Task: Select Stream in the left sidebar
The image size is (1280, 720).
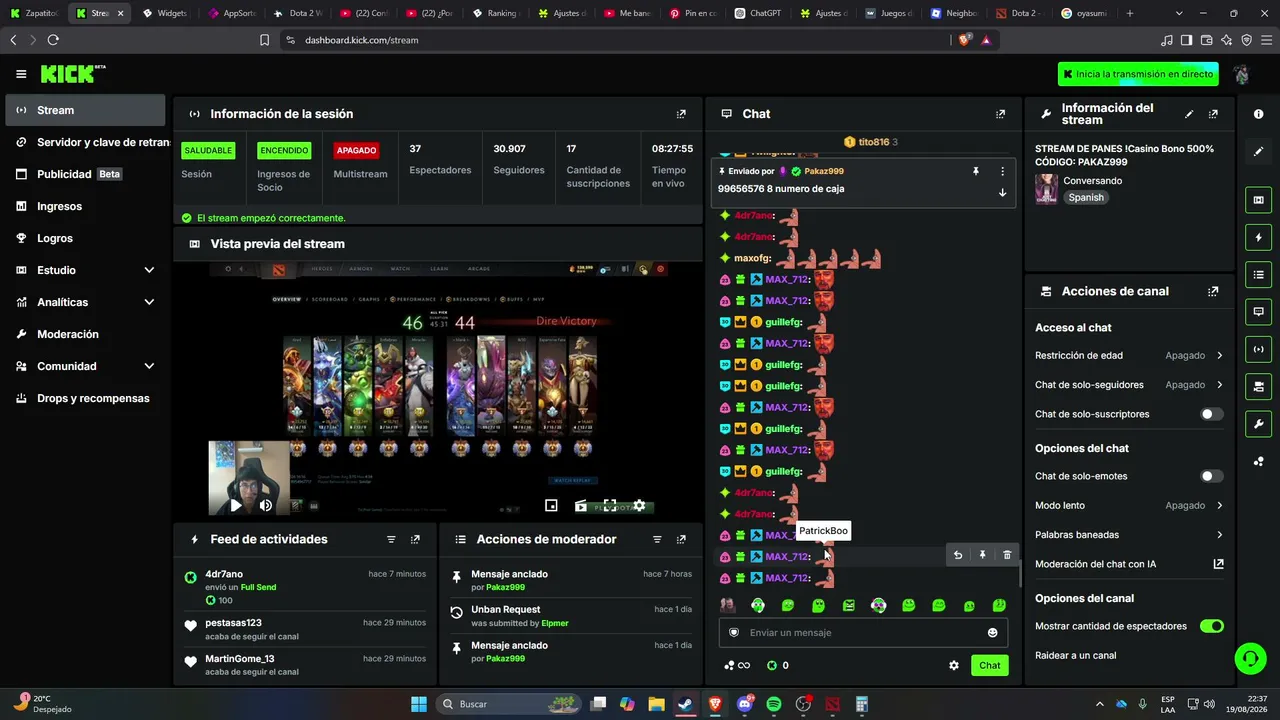Action: tap(86, 110)
